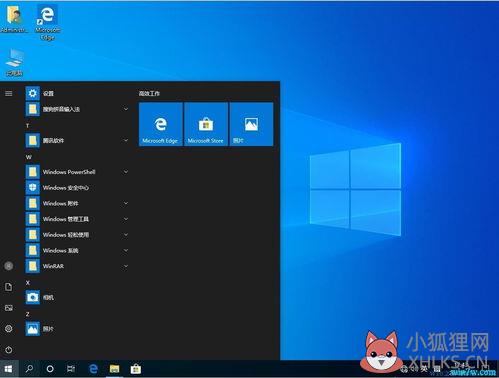Image resolution: width=499 pixels, height=378 pixels.
Task: Open the Microsoft Store tile
Action: (206, 124)
